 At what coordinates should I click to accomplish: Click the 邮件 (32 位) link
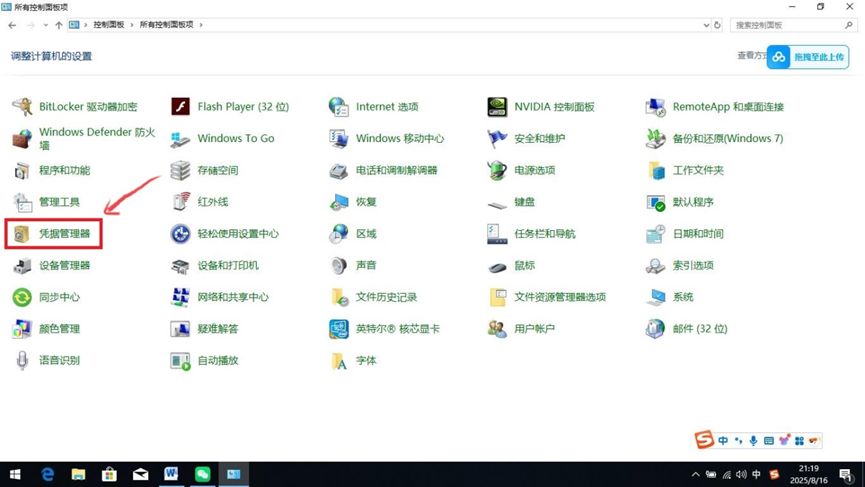[700, 329]
